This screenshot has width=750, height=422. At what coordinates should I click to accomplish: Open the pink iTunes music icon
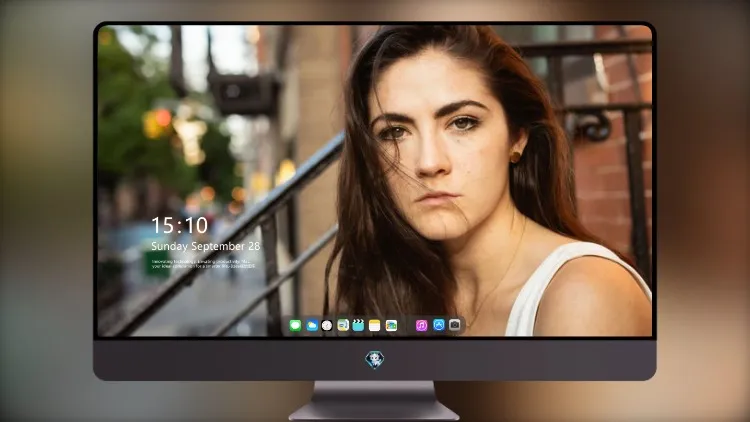pos(421,325)
